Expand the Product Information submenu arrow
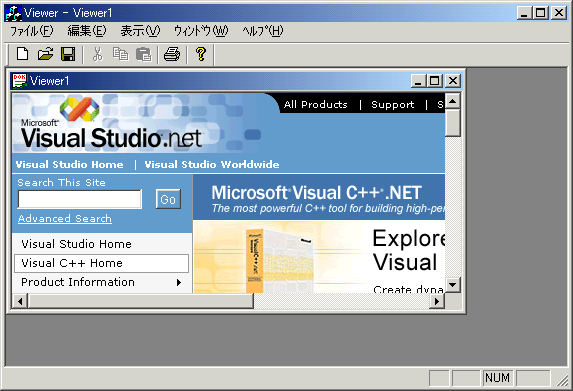The width and height of the screenshot is (573, 391). (x=179, y=282)
